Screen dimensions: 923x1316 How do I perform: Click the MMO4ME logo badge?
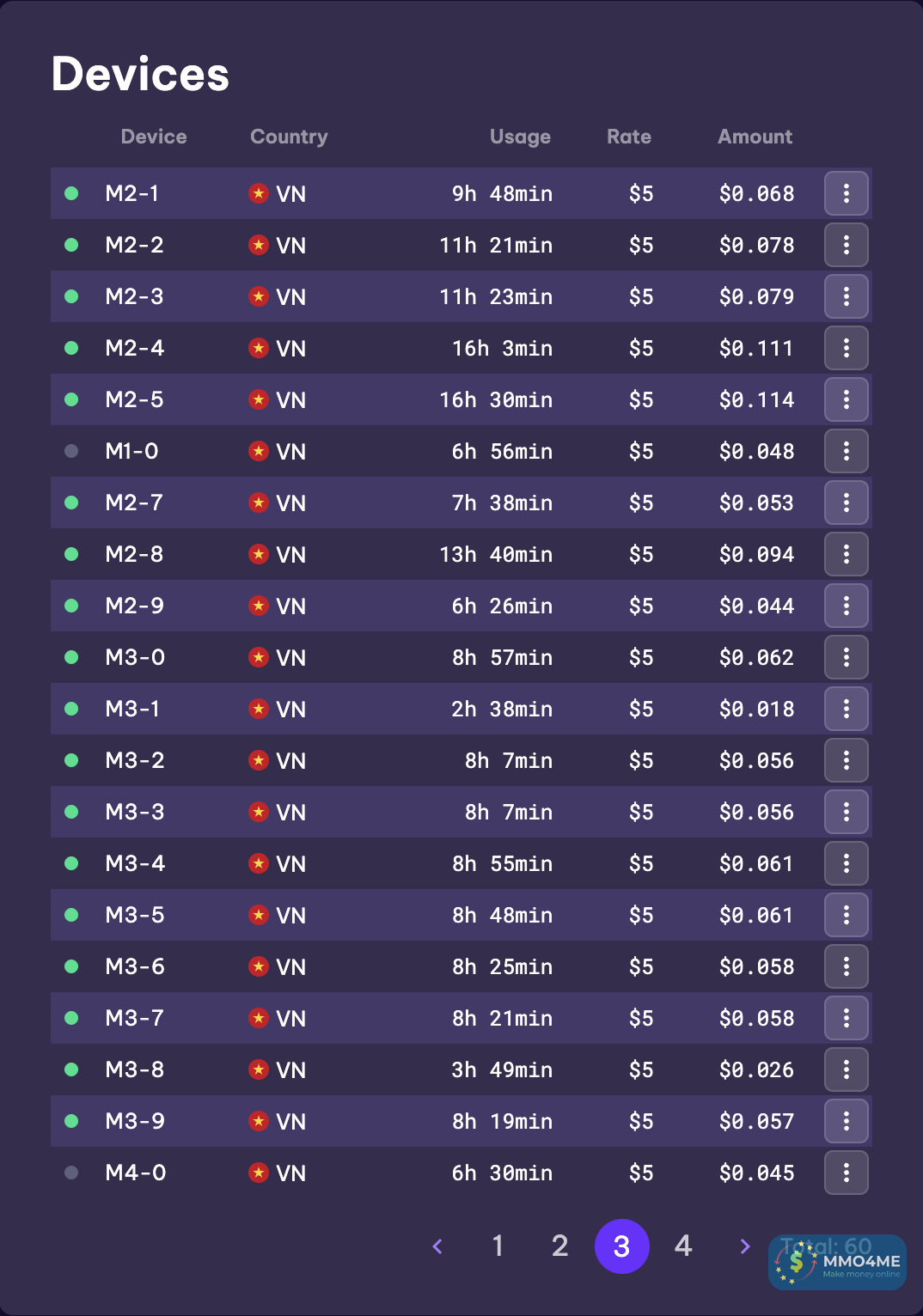coord(837,1262)
